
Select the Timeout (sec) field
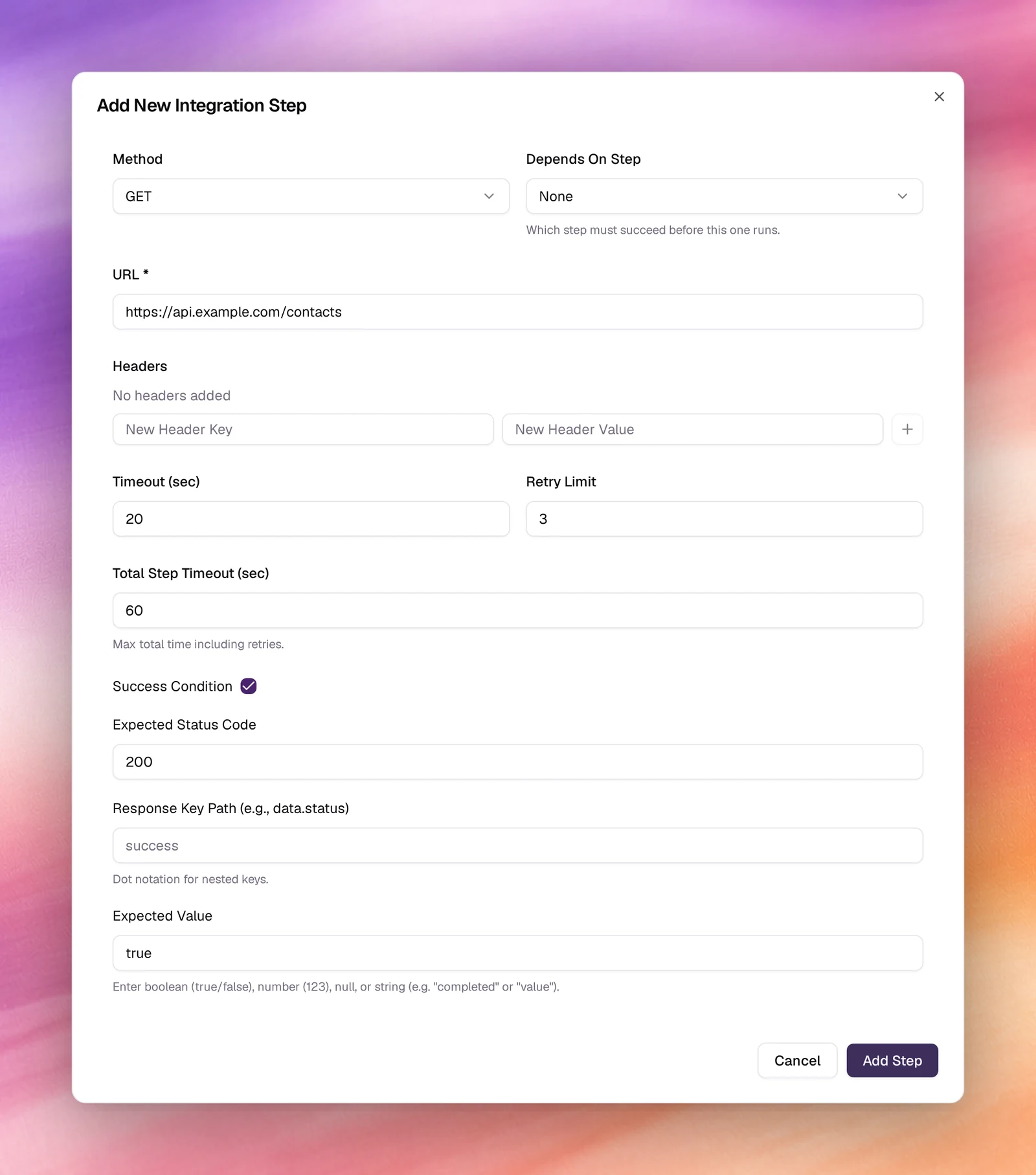point(311,519)
